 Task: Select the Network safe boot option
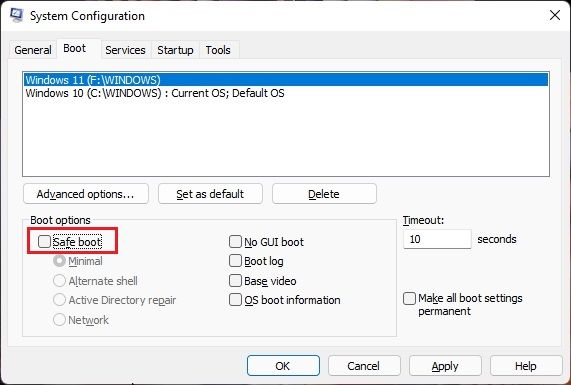coord(59,320)
